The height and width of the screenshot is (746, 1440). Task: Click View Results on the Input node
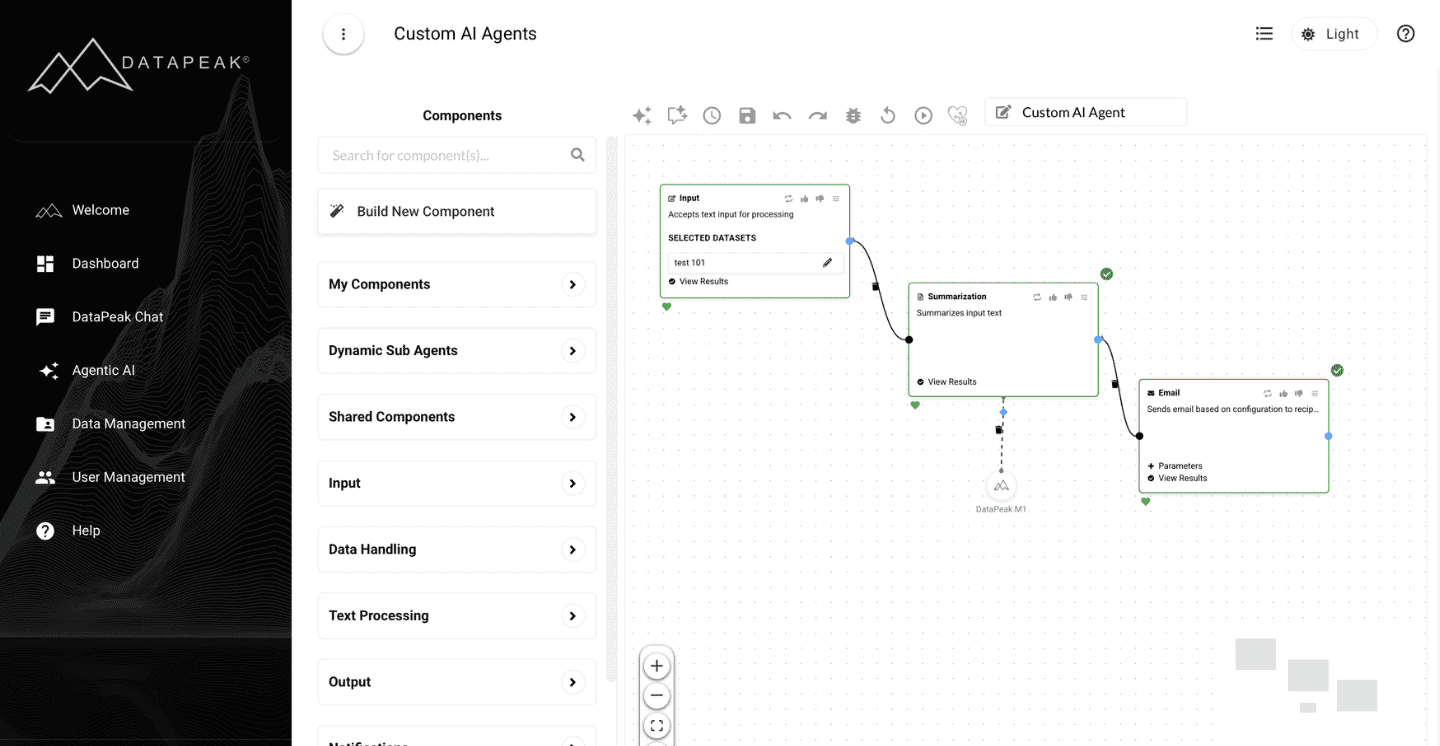[x=698, y=282]
